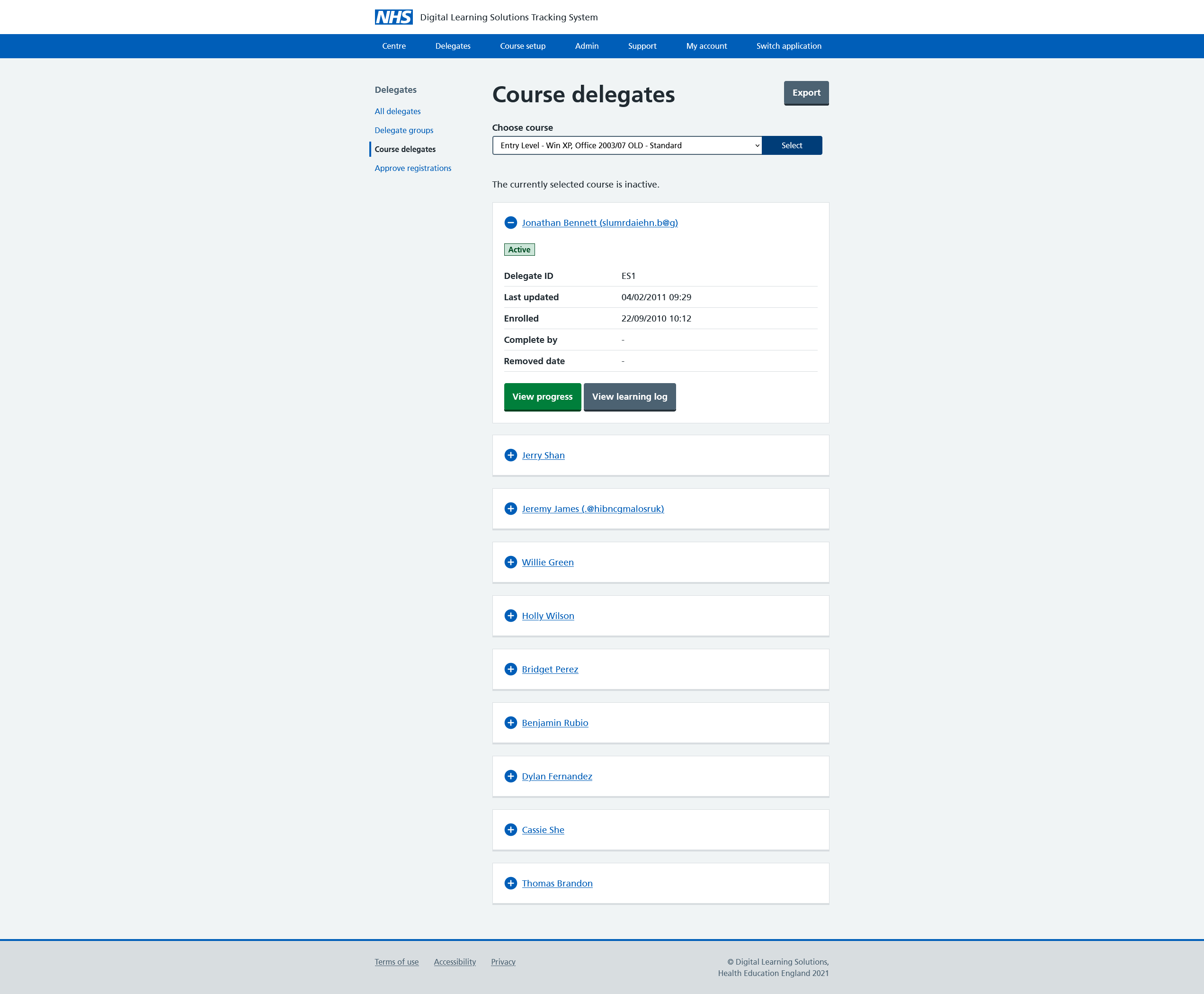Click the NHS logo in header
The image size is (1204, 994).
[x=393, y=17]
